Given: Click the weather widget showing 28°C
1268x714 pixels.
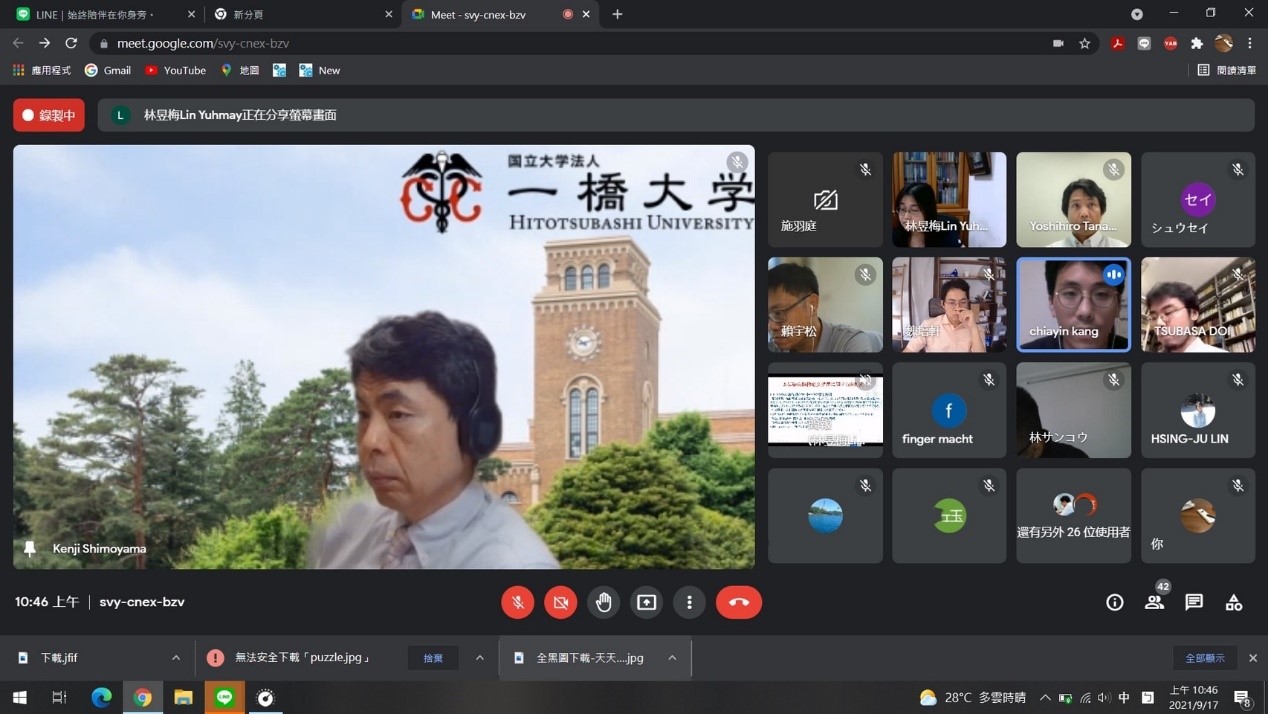Looking at the screenshot, I should click(x=973, y=697).
